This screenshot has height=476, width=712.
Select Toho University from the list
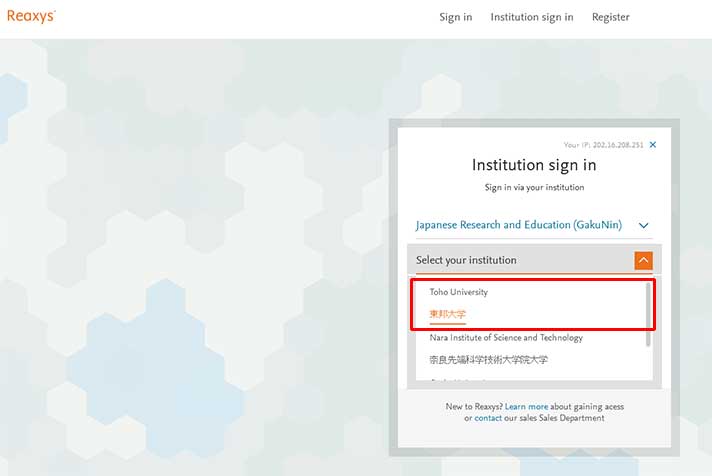[459, 292]
